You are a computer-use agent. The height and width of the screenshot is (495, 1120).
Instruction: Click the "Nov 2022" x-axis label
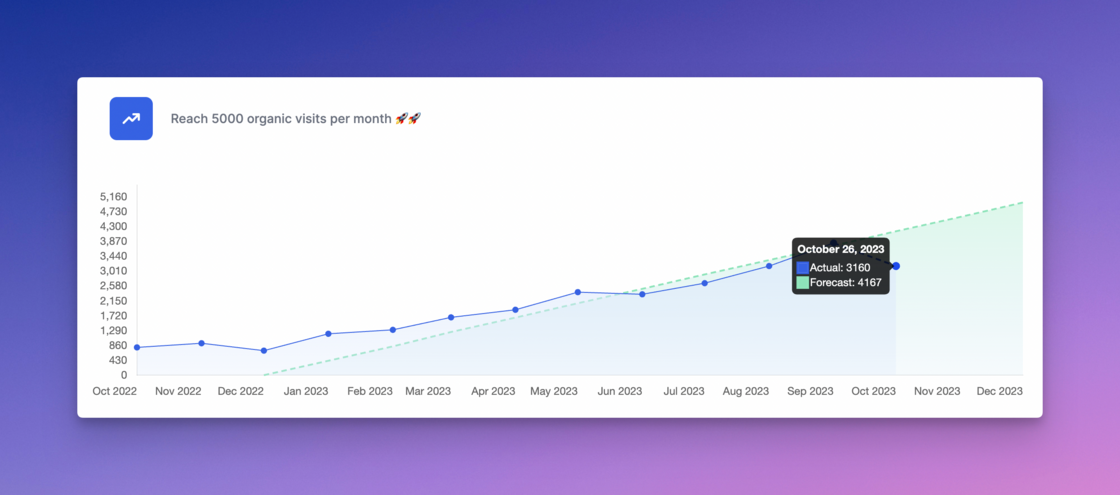[x=179, y=391]
